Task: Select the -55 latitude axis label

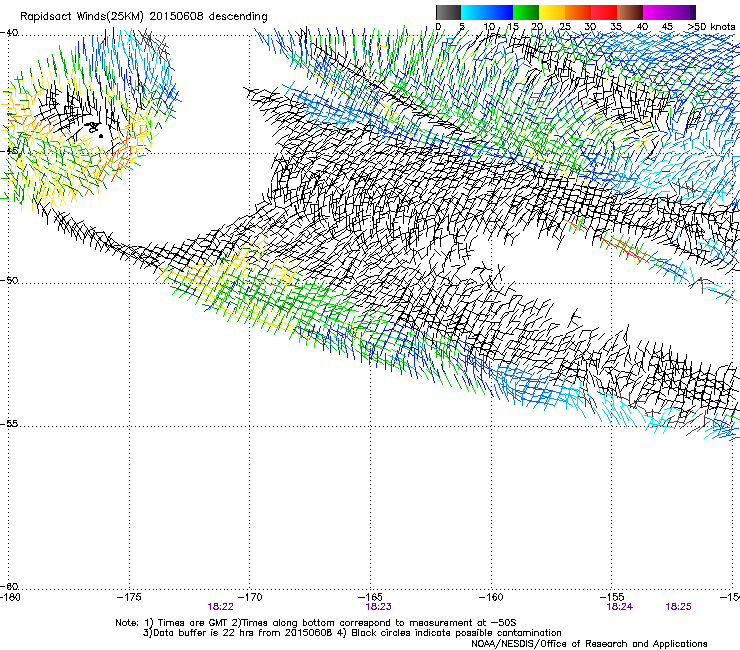Action: (x=9, y=424)
